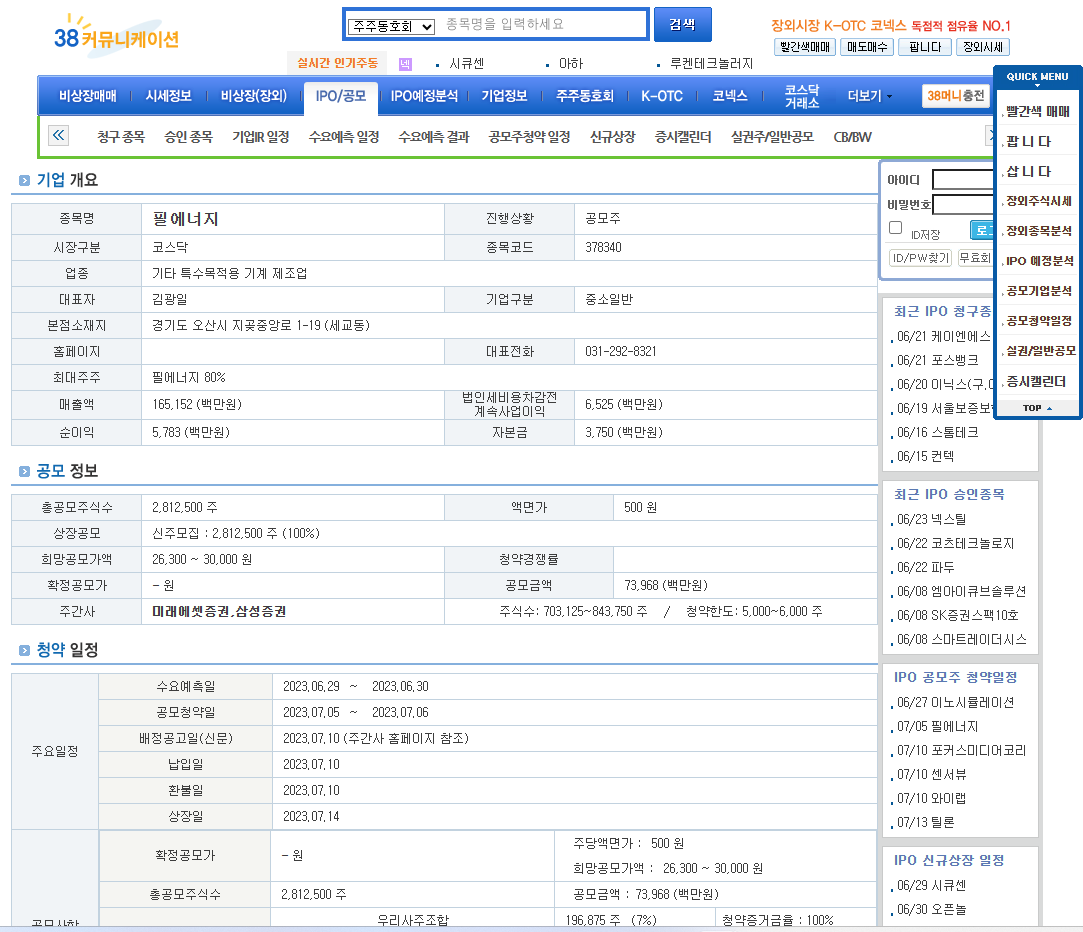This screenshot has height=932, width=1083.
Task: Click the 장외시세 button
Action: coord(983,47)
